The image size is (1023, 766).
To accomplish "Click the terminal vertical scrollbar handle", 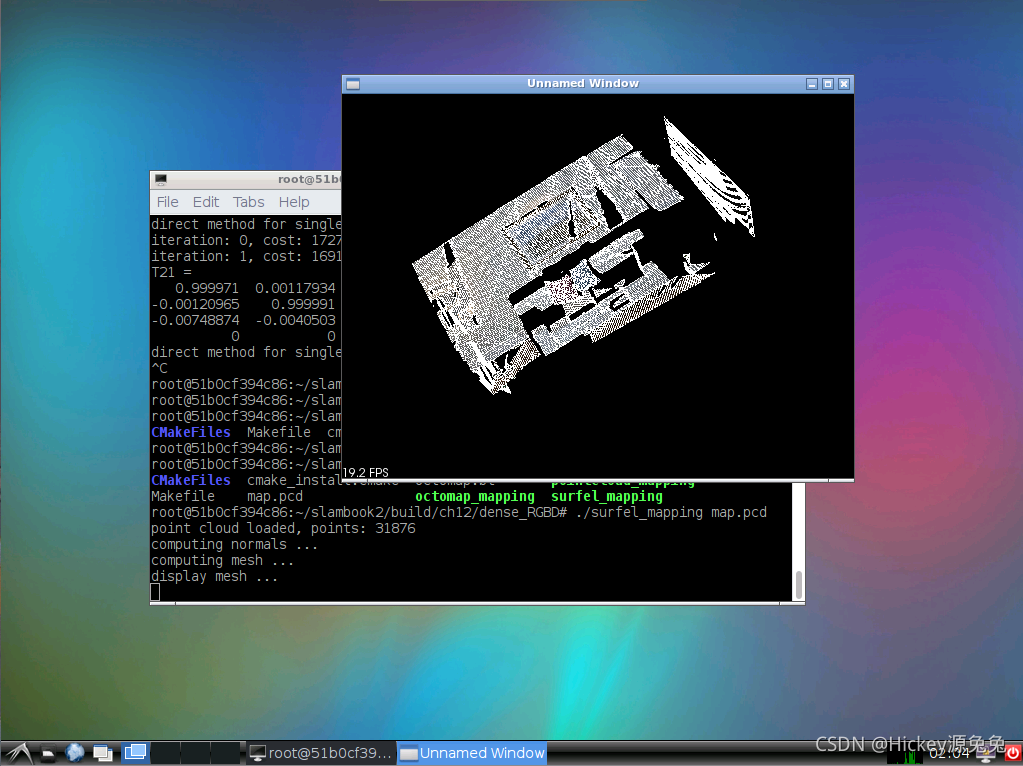I will pyautogui.click(x=799, y=585).
